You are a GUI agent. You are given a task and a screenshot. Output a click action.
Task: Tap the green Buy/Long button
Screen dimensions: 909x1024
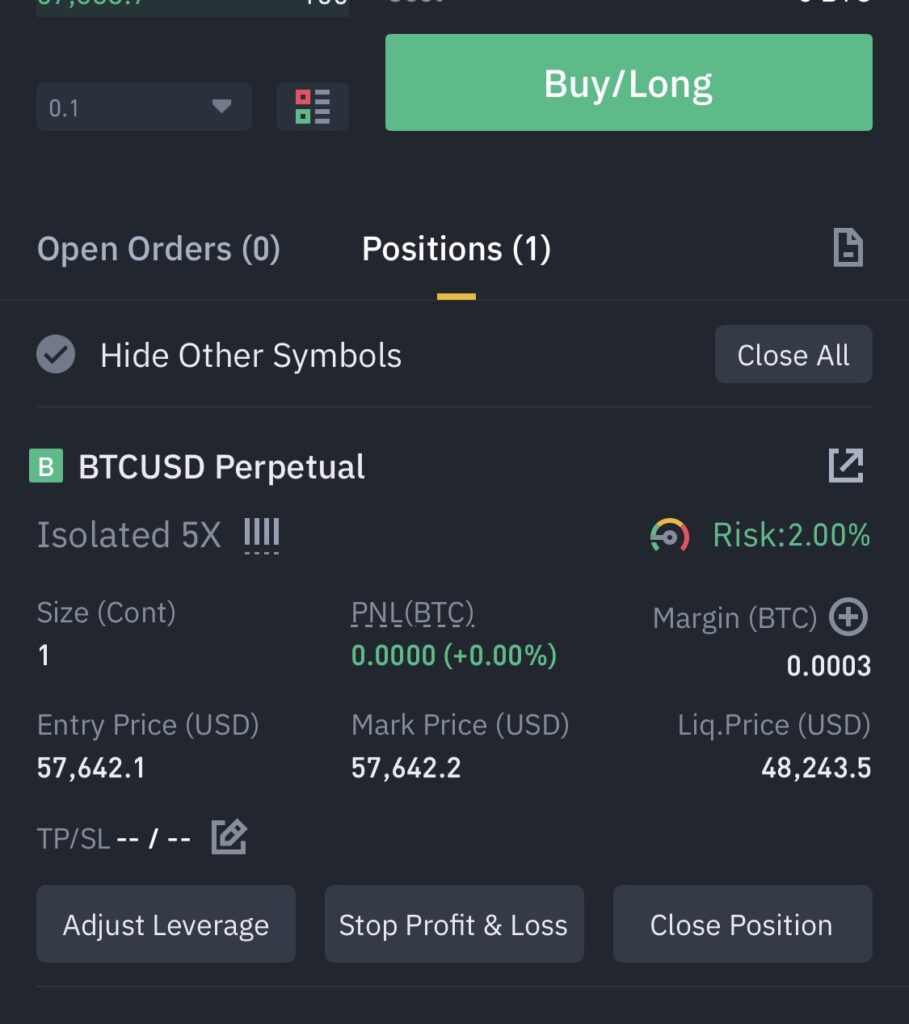pos(629,82)
